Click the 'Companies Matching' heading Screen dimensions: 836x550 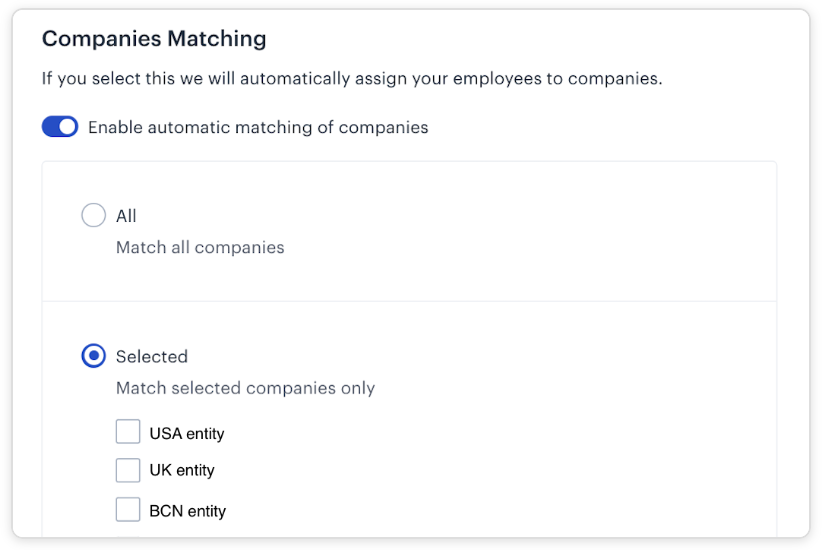click(x=154, y=39)
